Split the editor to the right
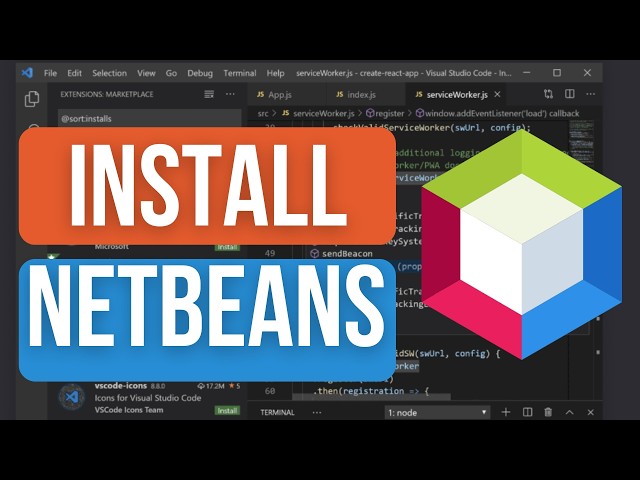Image resolution: width=640 pixels, height=480 pixels. (x=570, y=94)
